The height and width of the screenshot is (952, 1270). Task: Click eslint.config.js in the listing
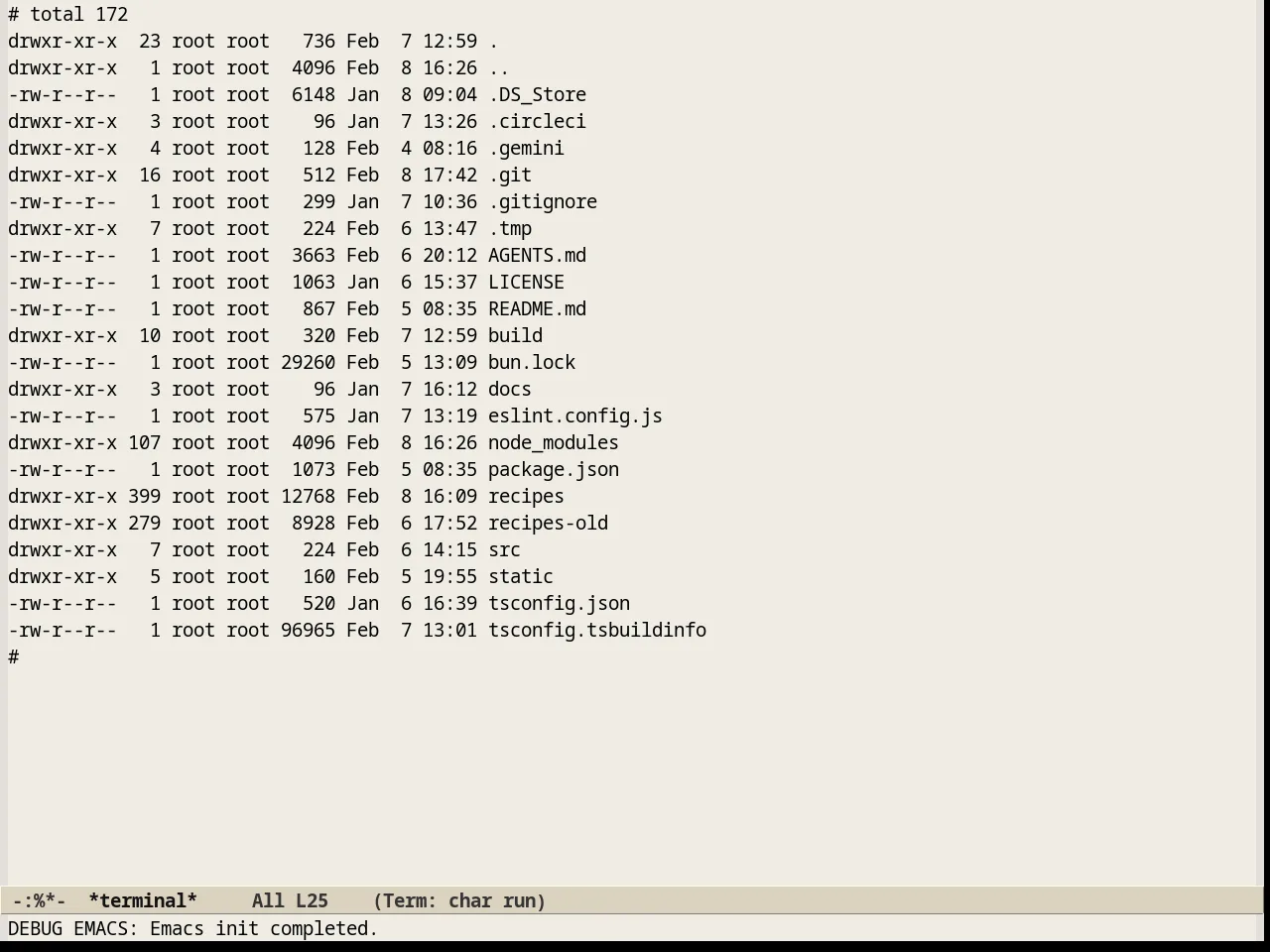(x=575, y=416)
